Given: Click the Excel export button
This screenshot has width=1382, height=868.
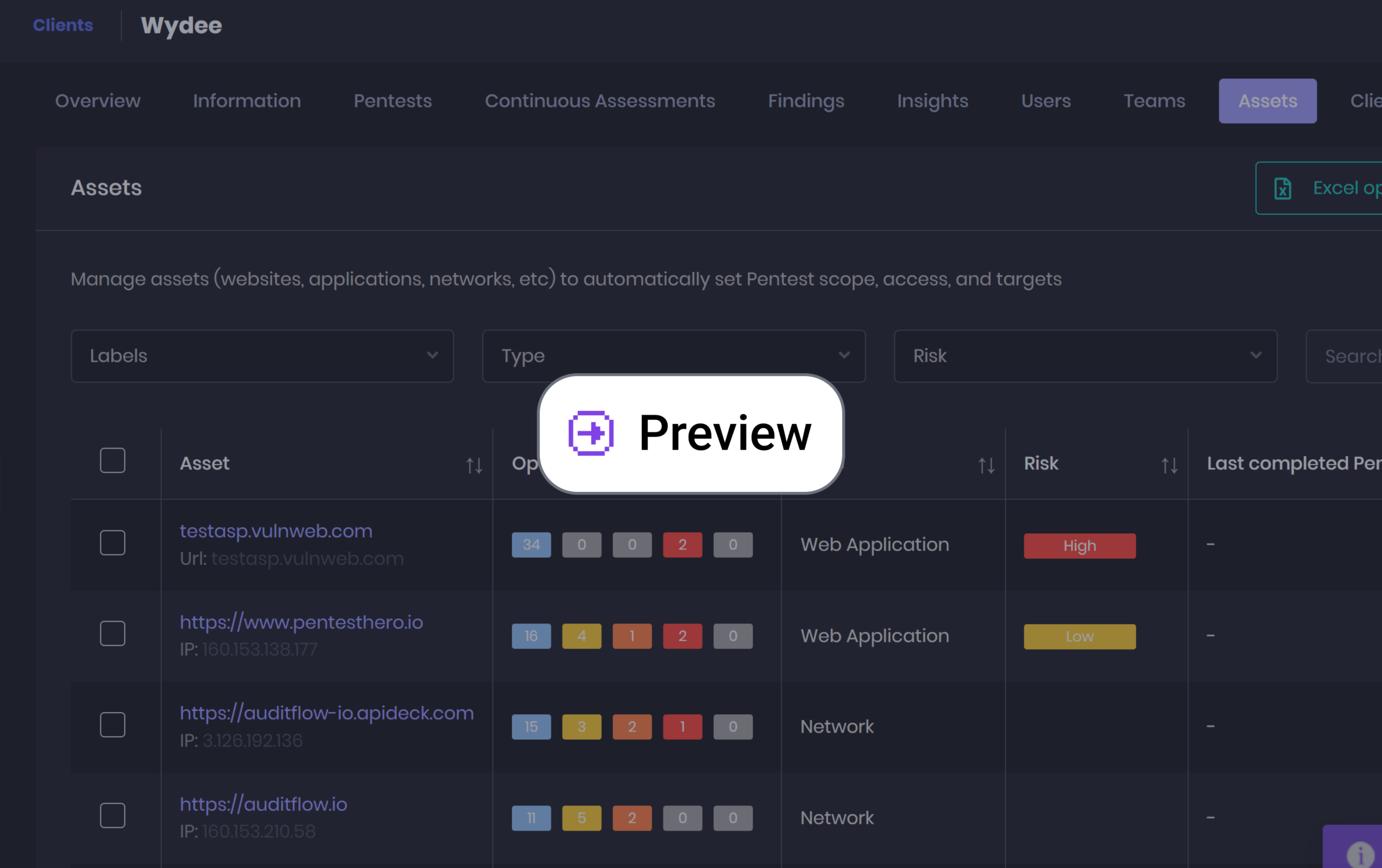Looking at the screenshot, I should click(1318, 188).
